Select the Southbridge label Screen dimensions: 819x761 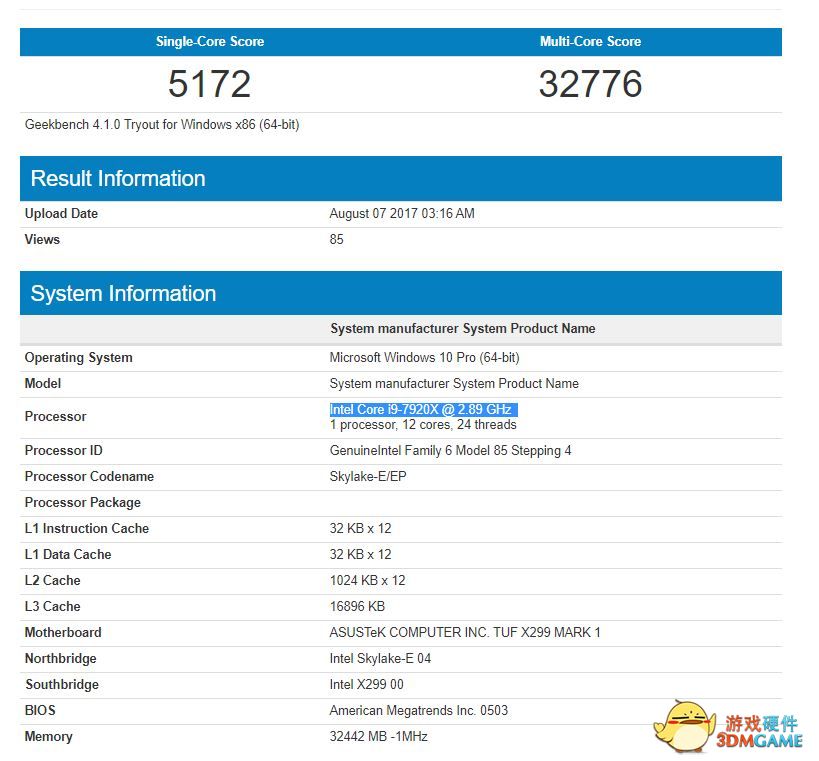(62, 685)
